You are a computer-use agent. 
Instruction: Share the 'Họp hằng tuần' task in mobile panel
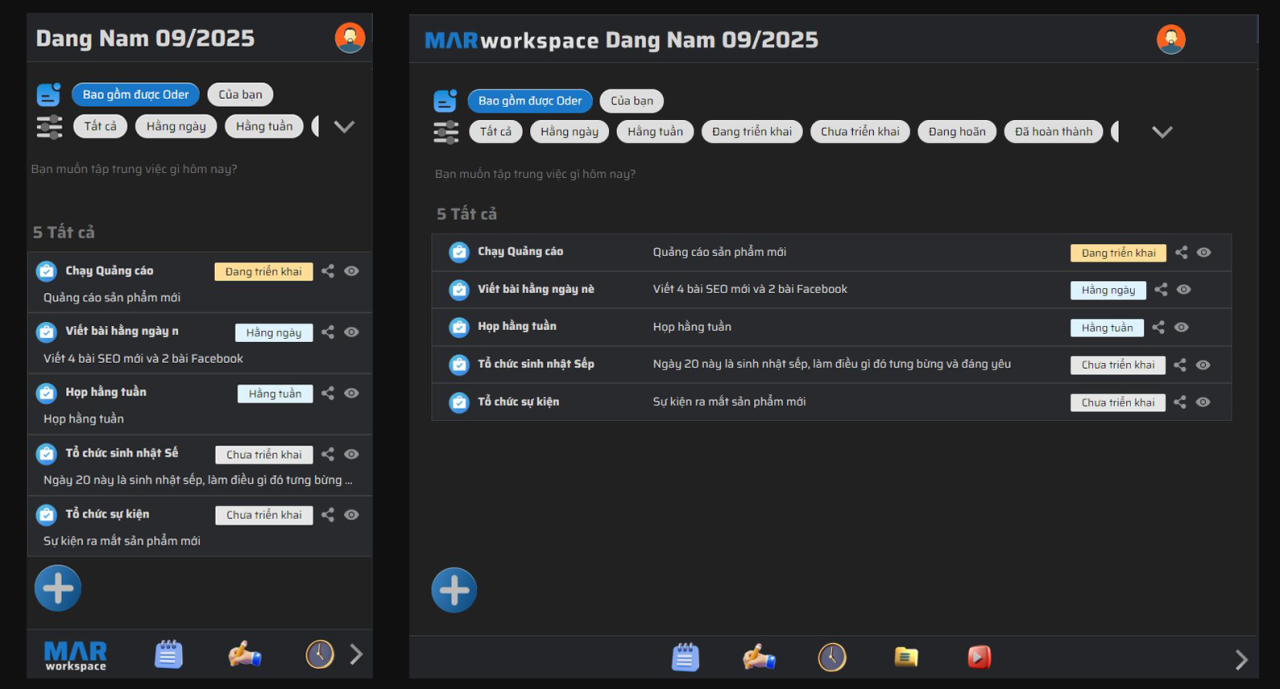[x=328, y=393]
